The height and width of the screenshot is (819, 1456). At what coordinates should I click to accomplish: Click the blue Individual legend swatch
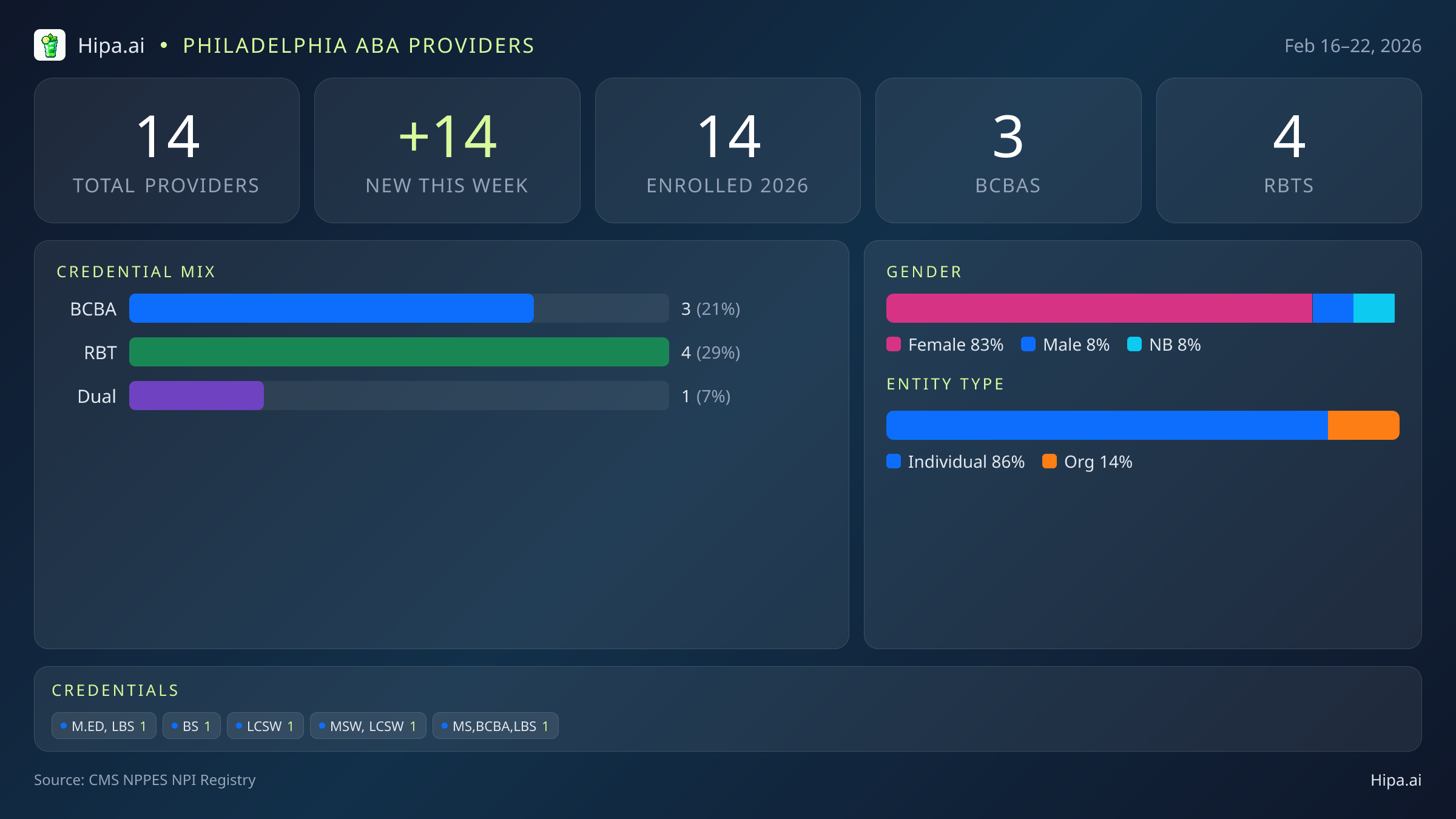894,462
